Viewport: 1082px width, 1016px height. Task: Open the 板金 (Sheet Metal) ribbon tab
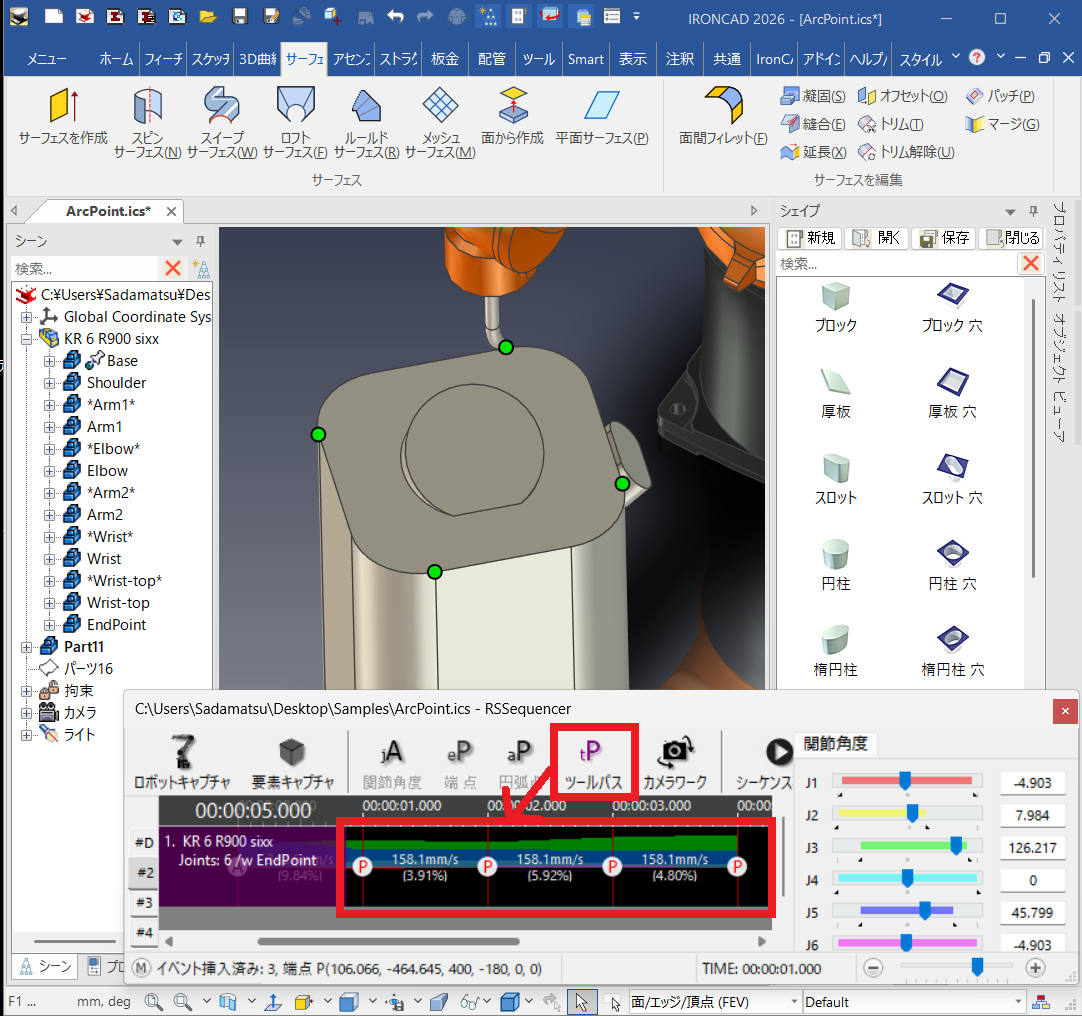444,59
